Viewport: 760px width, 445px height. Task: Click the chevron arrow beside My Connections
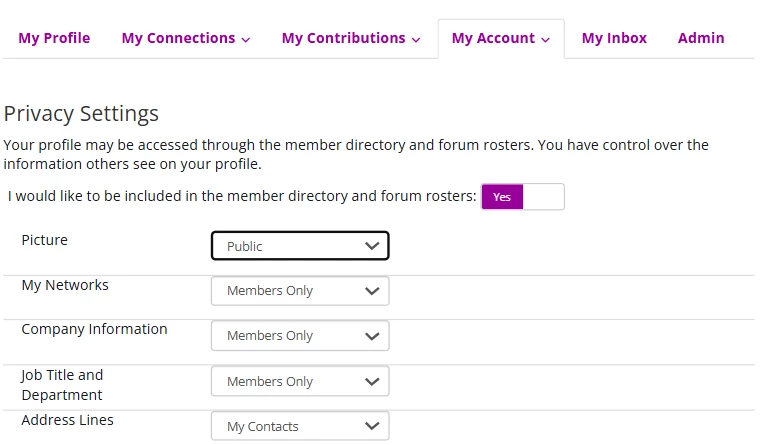245,39
